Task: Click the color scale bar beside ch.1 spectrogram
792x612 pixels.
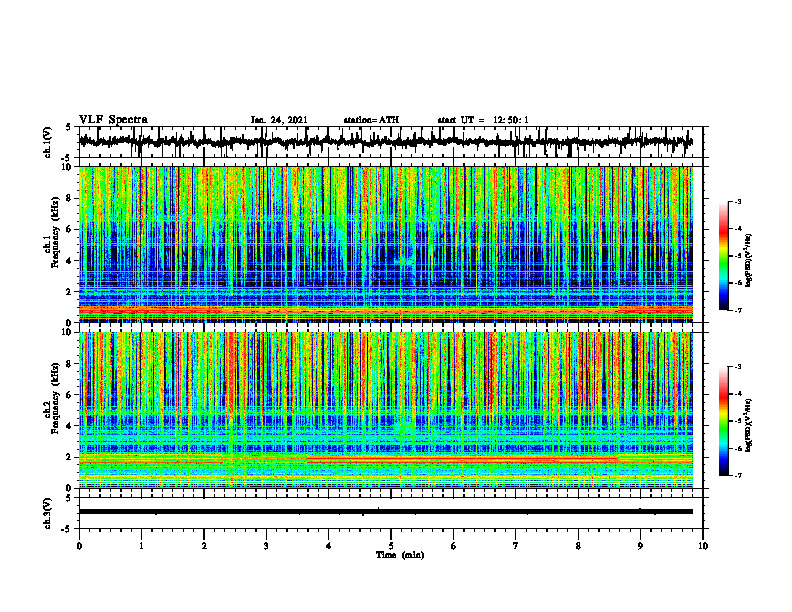Action: pos(724,256)
